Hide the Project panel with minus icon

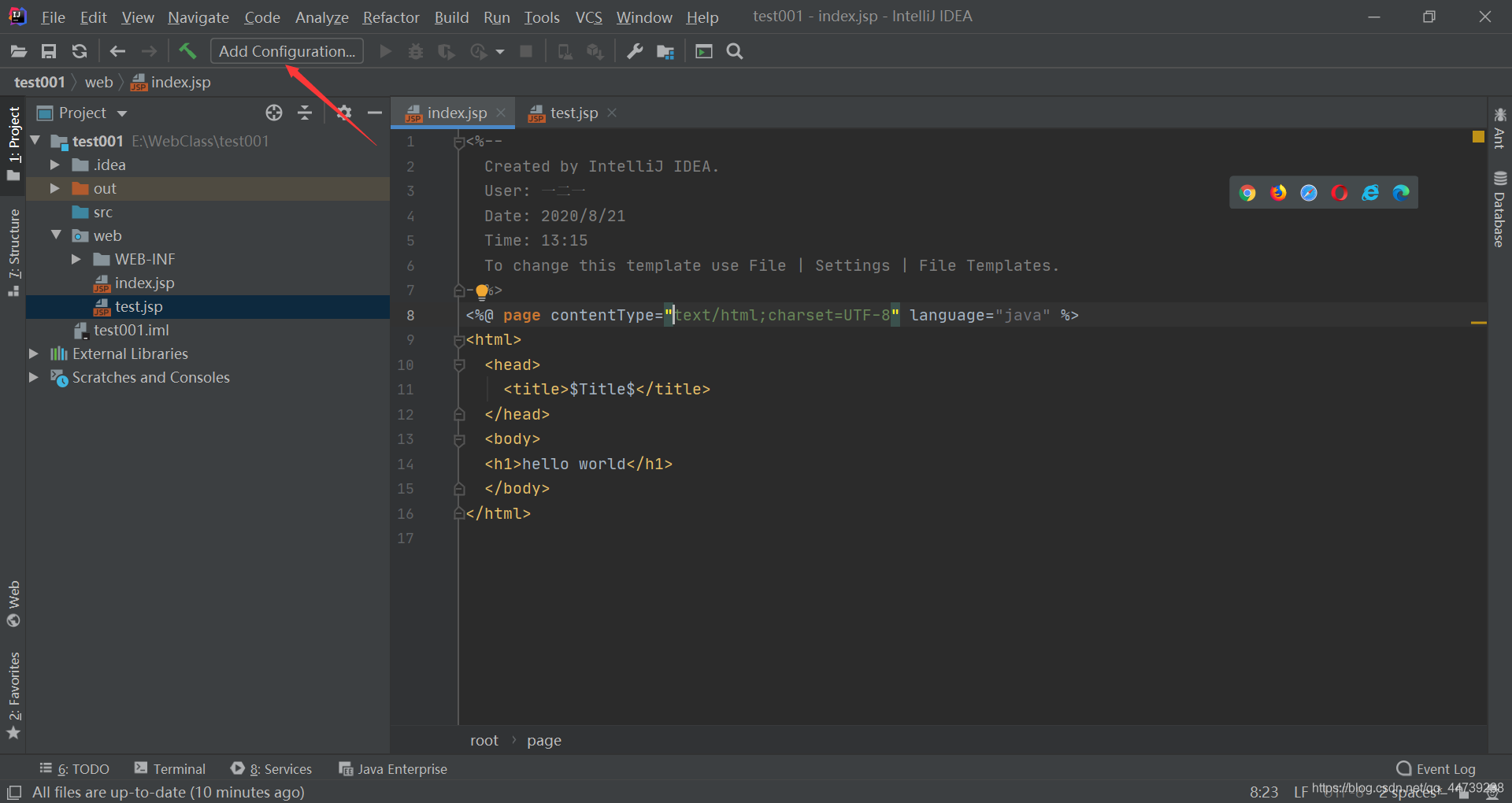pos(375,113)
